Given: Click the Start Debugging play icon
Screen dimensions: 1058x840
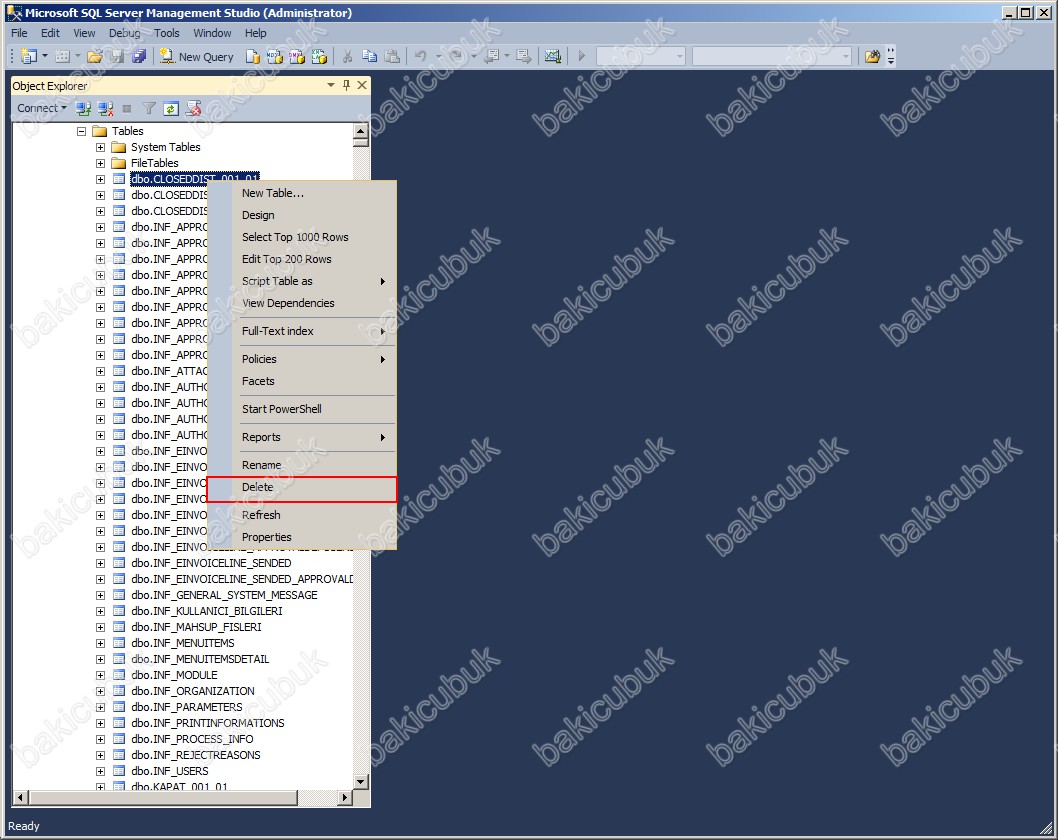Looking at the screenshot, I should (x=582, y=57).
